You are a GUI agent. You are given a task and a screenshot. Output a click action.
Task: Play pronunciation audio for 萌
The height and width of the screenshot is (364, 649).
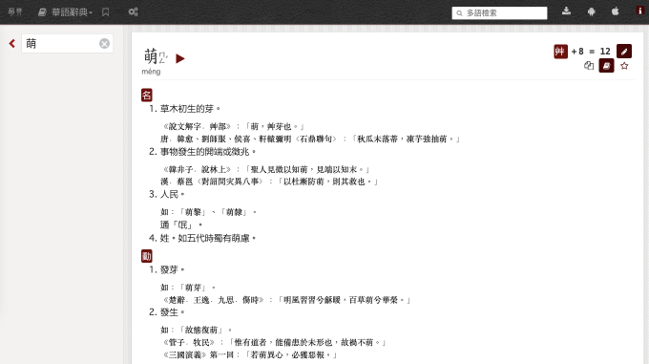click(x=180, y=58)
